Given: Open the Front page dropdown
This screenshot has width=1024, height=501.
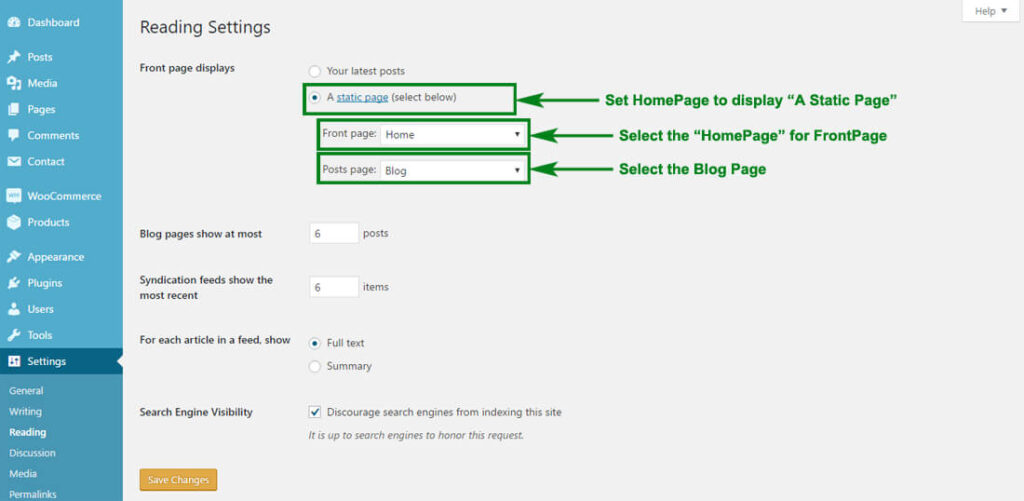Looking at the screenshot, I should 453,134.
